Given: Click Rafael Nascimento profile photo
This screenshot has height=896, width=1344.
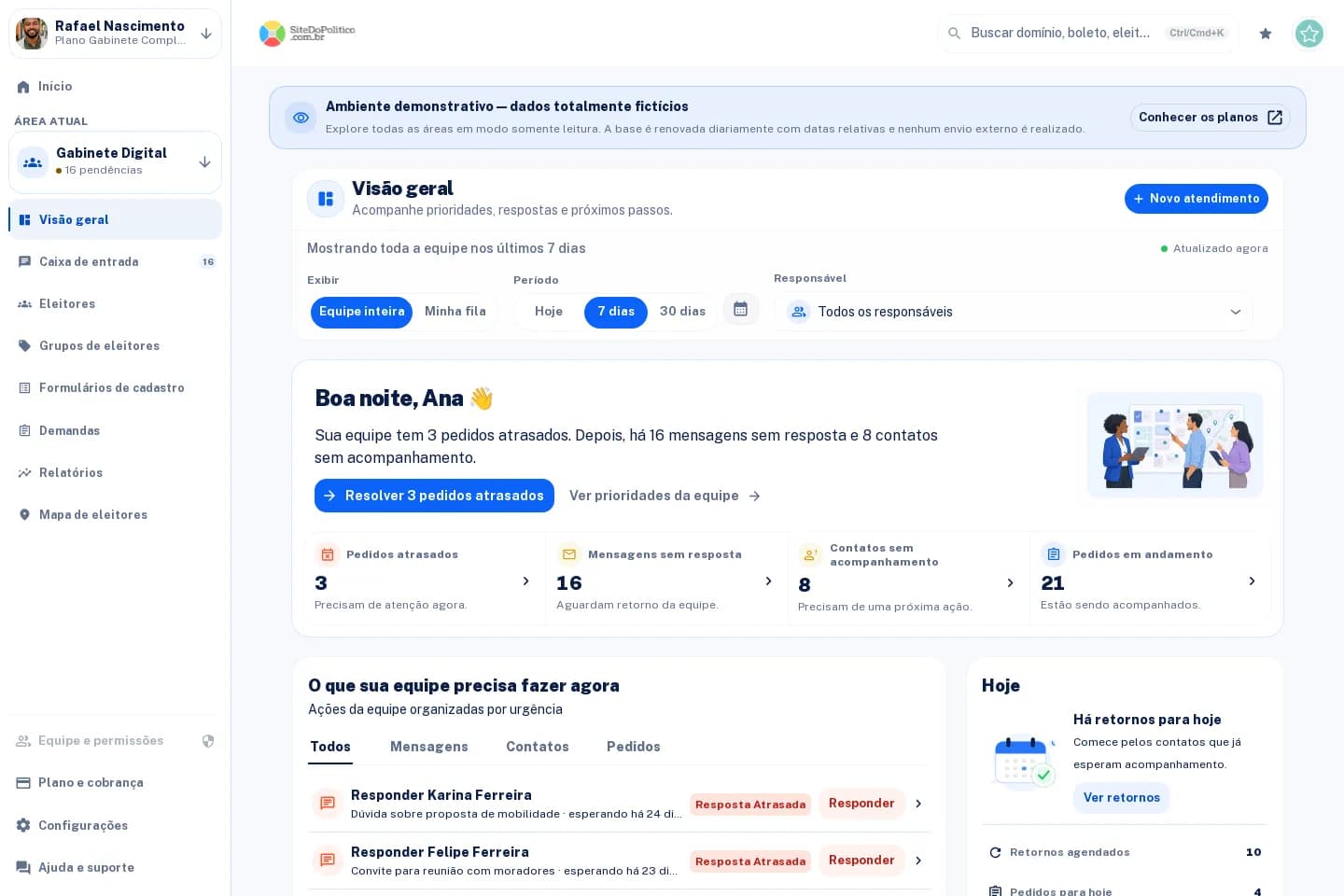Looking at the screenshot, I should coord(32,34).
